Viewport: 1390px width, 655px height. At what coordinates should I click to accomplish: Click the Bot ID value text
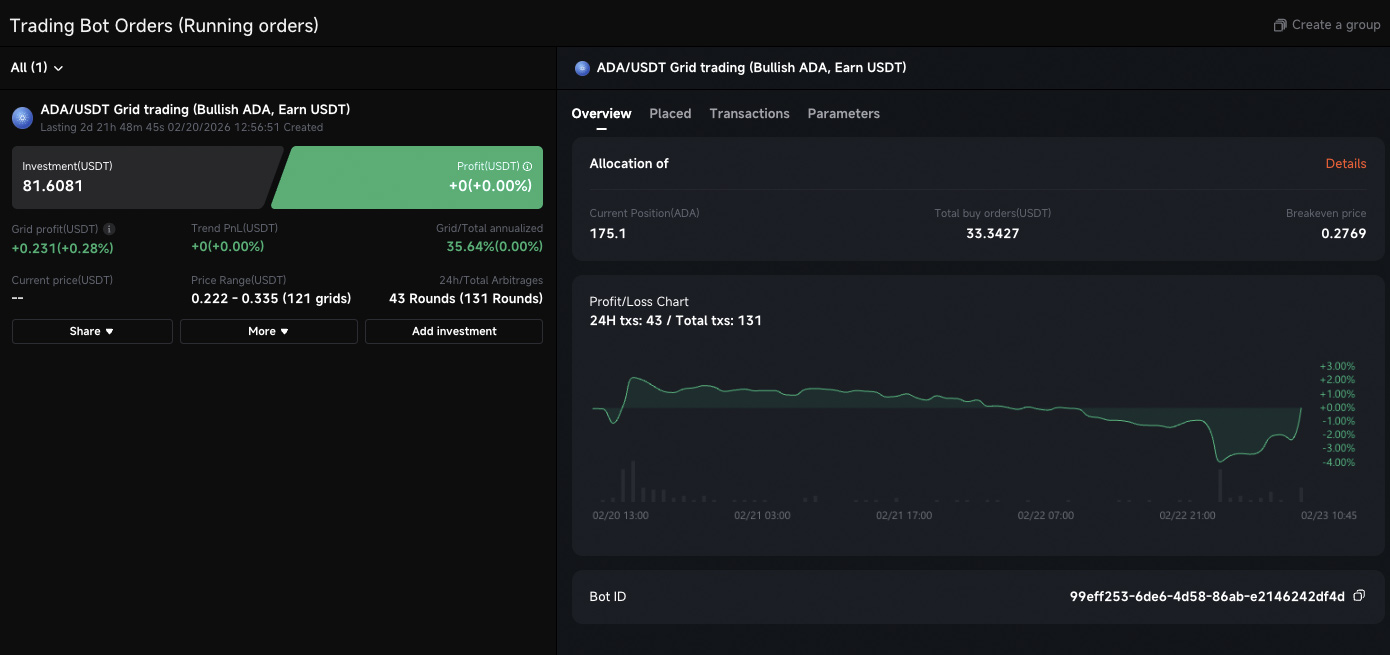point(1207,596)
